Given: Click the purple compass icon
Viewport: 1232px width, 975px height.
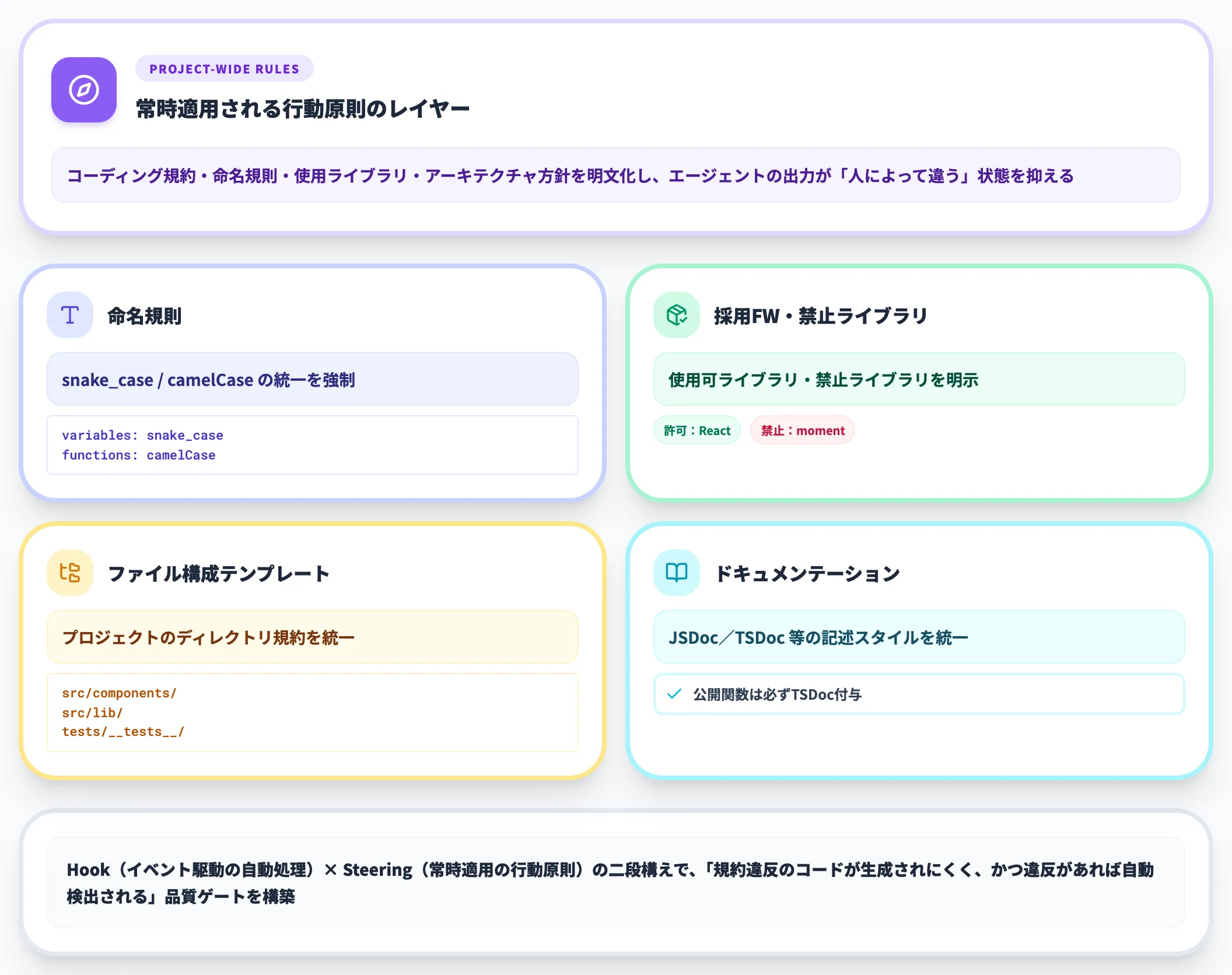Looking at the screenshot, I should (84, 90).
